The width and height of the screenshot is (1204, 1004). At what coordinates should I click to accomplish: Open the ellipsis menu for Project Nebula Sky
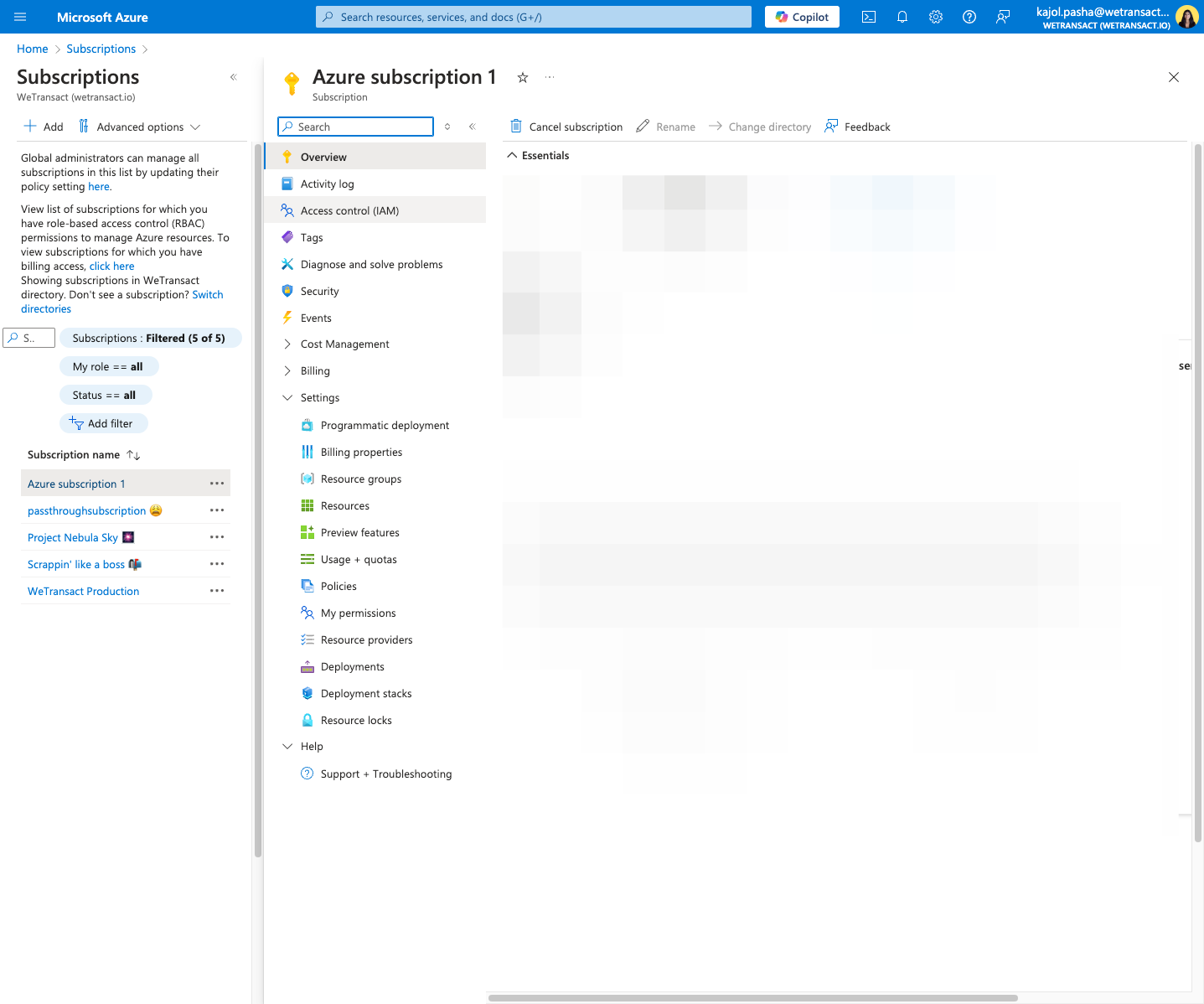pyautogui.click(x=217, y=537)
